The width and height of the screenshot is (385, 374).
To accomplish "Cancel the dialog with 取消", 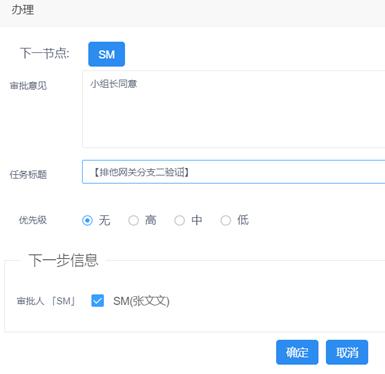I will 347,352.
